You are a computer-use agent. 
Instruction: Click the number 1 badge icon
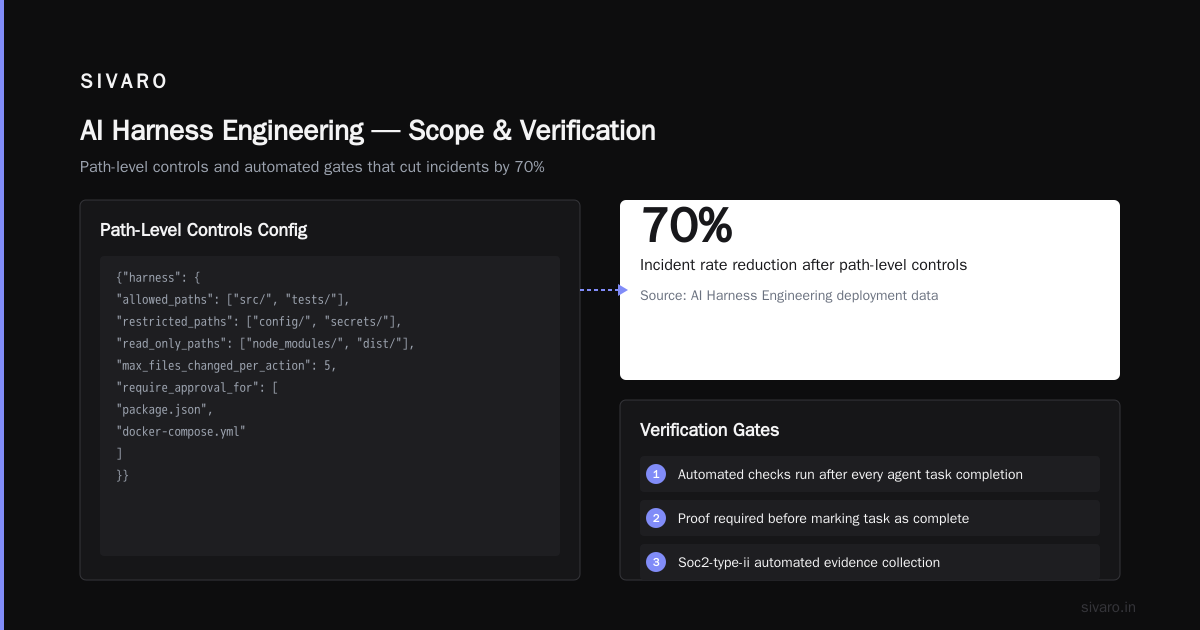tap(656, 474)
